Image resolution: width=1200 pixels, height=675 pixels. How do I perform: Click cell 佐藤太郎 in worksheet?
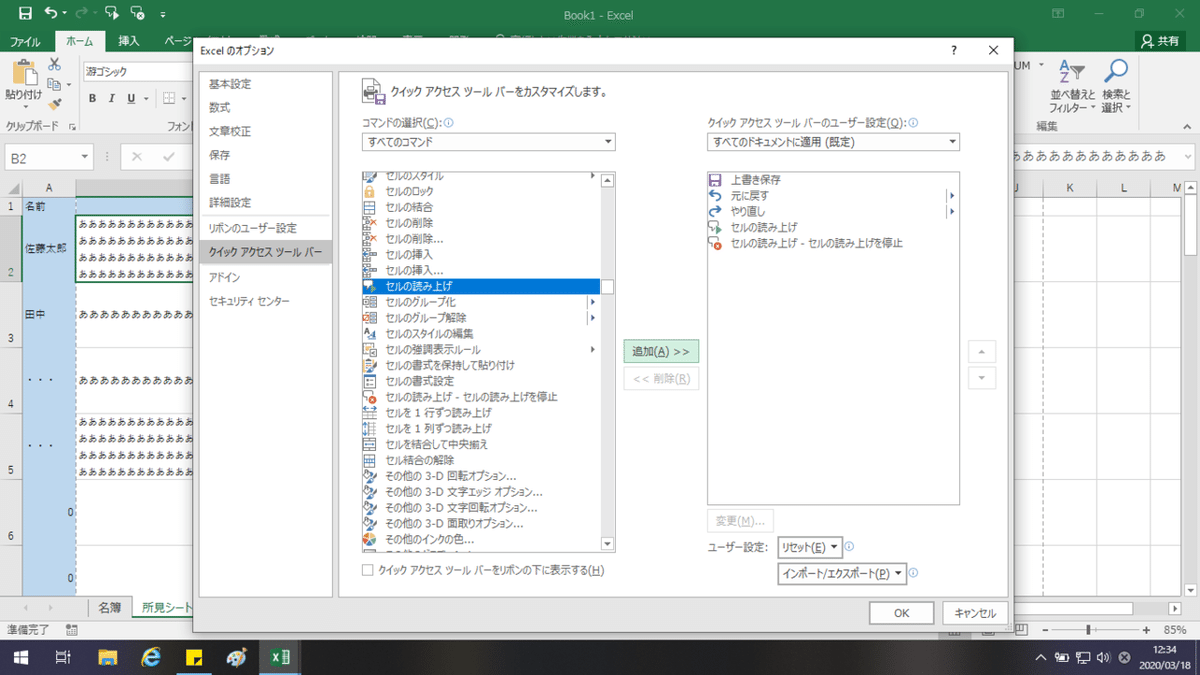tap(48, 249)
